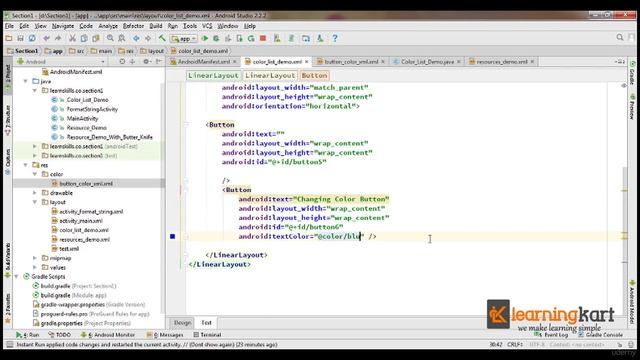Open the SDK Manager icon

[x=320, y=38]
